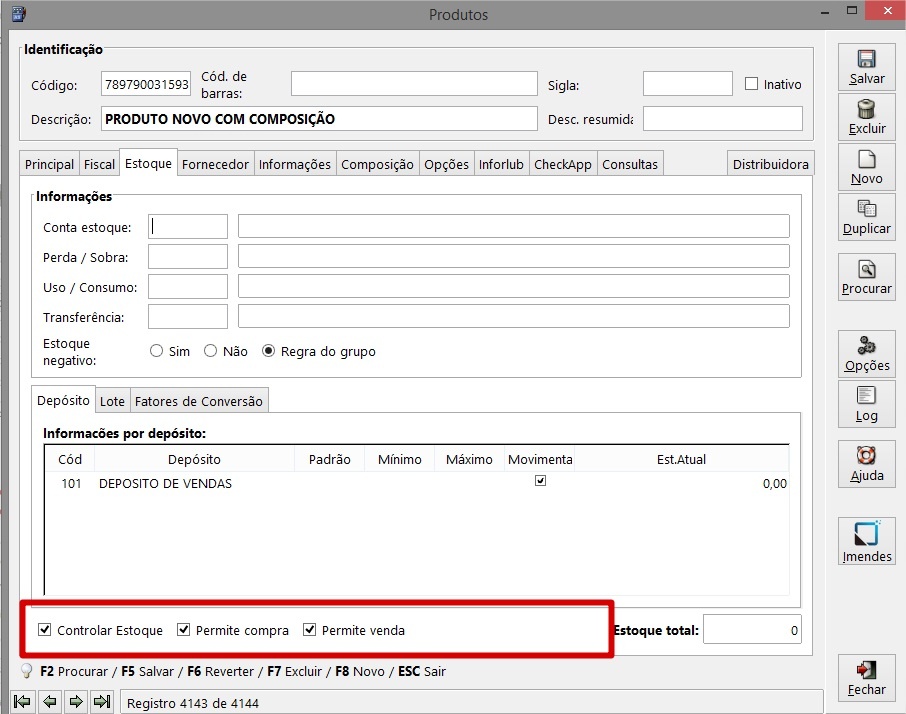
Task: Open the Consultas tab
Action: click(x=630, y=164)
